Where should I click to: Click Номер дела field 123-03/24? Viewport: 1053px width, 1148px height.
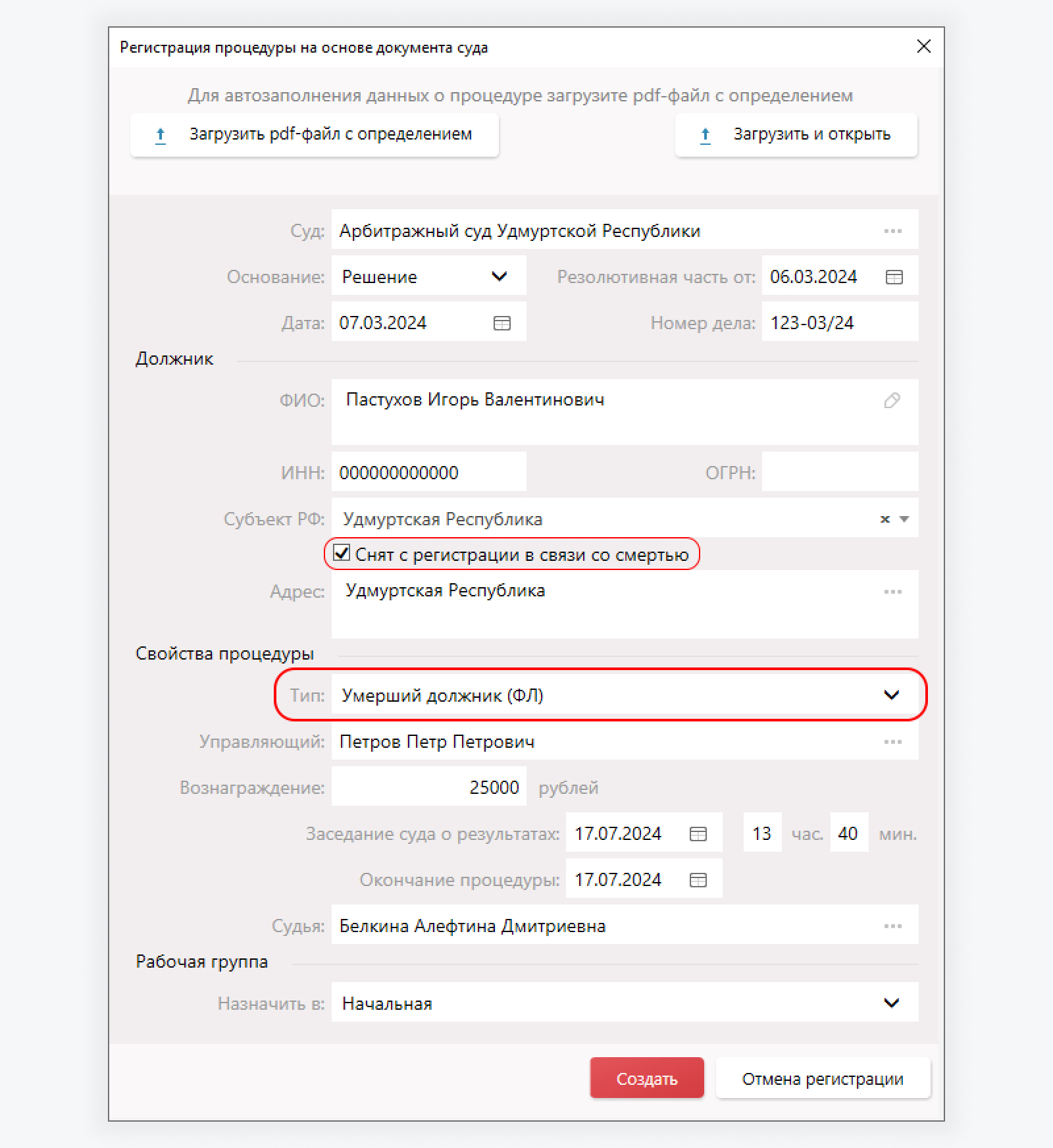tap(840, 322)
